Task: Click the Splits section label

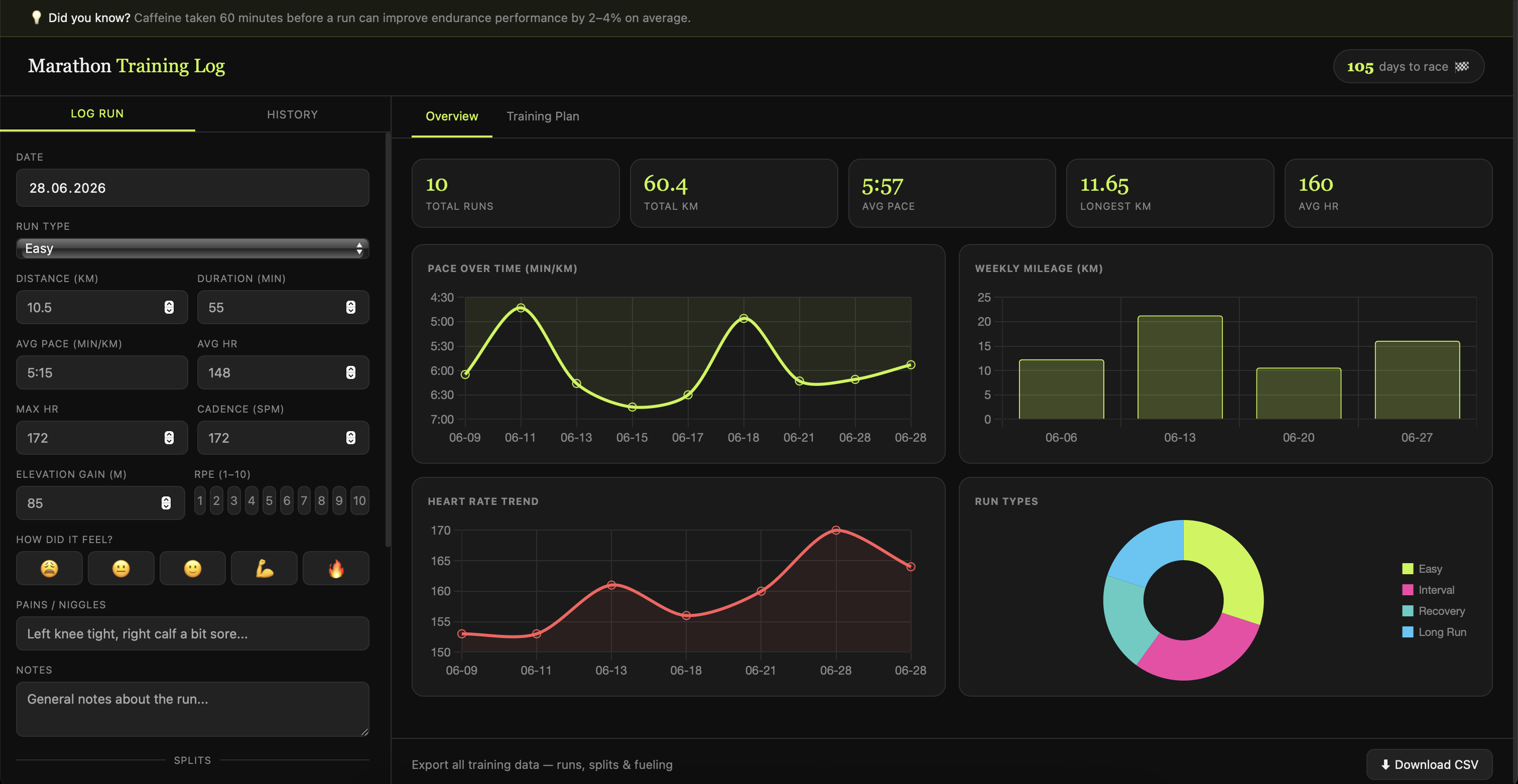Action: tap(192, 760)
